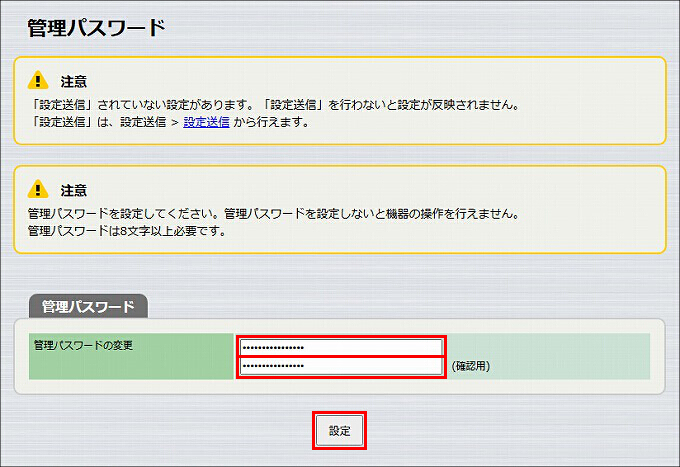
Task: Click the sentence starting 「設定送信」されていない設定があります
Action: [276, 105]
